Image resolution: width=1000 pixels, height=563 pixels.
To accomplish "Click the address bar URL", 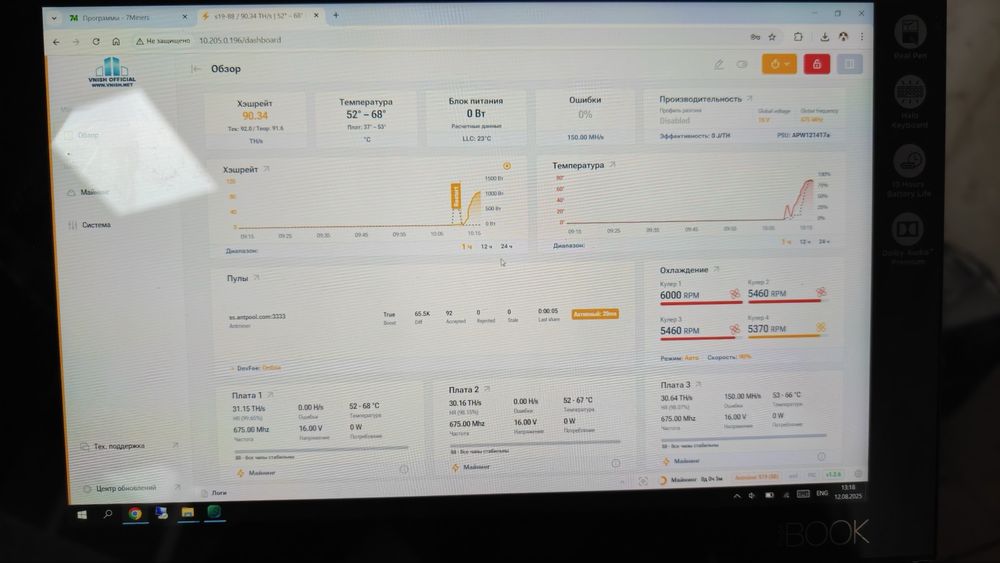I will pyautogui.click(x=240, y=40).
